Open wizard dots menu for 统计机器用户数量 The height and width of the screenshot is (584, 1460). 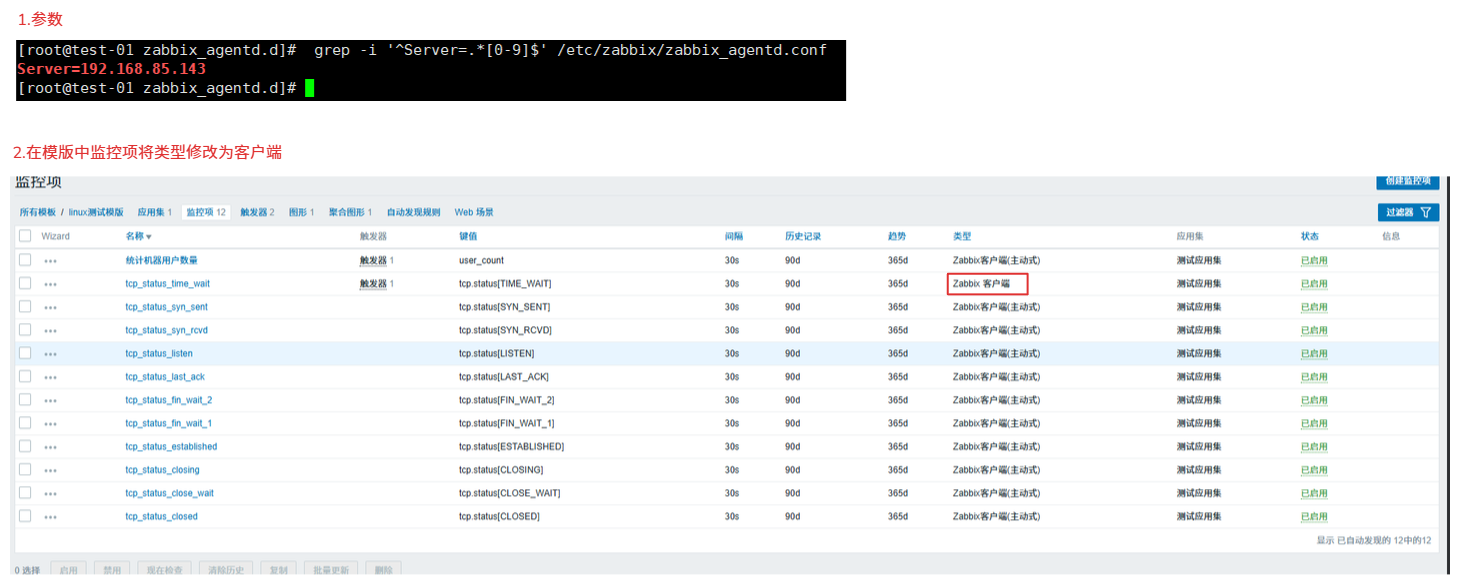coord(50,261)
